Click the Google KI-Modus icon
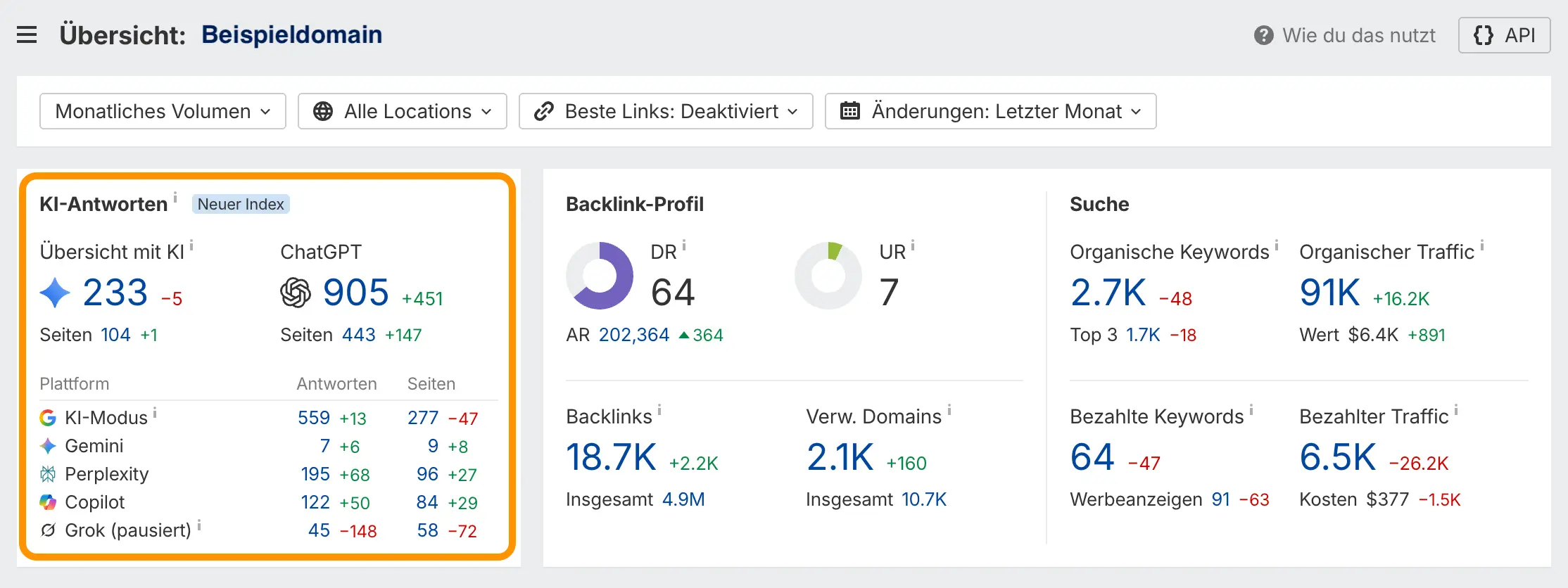The height and width of the screenshot is (588, 1568). (x=48, y=418)
